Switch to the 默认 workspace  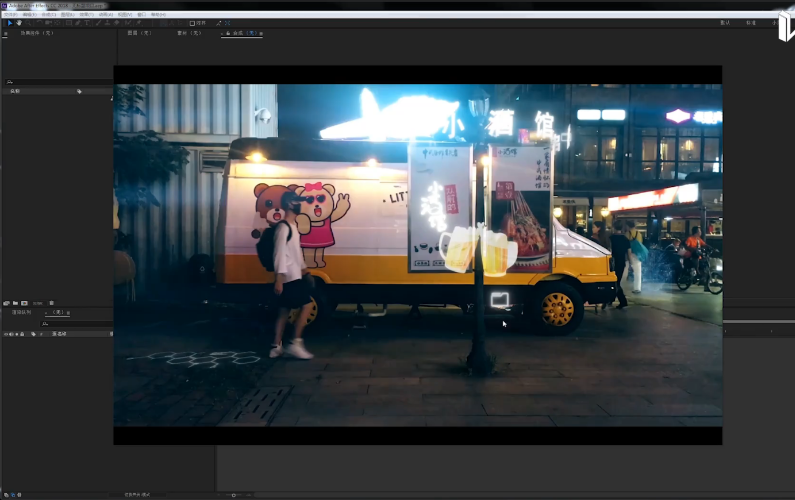[725, 23]
